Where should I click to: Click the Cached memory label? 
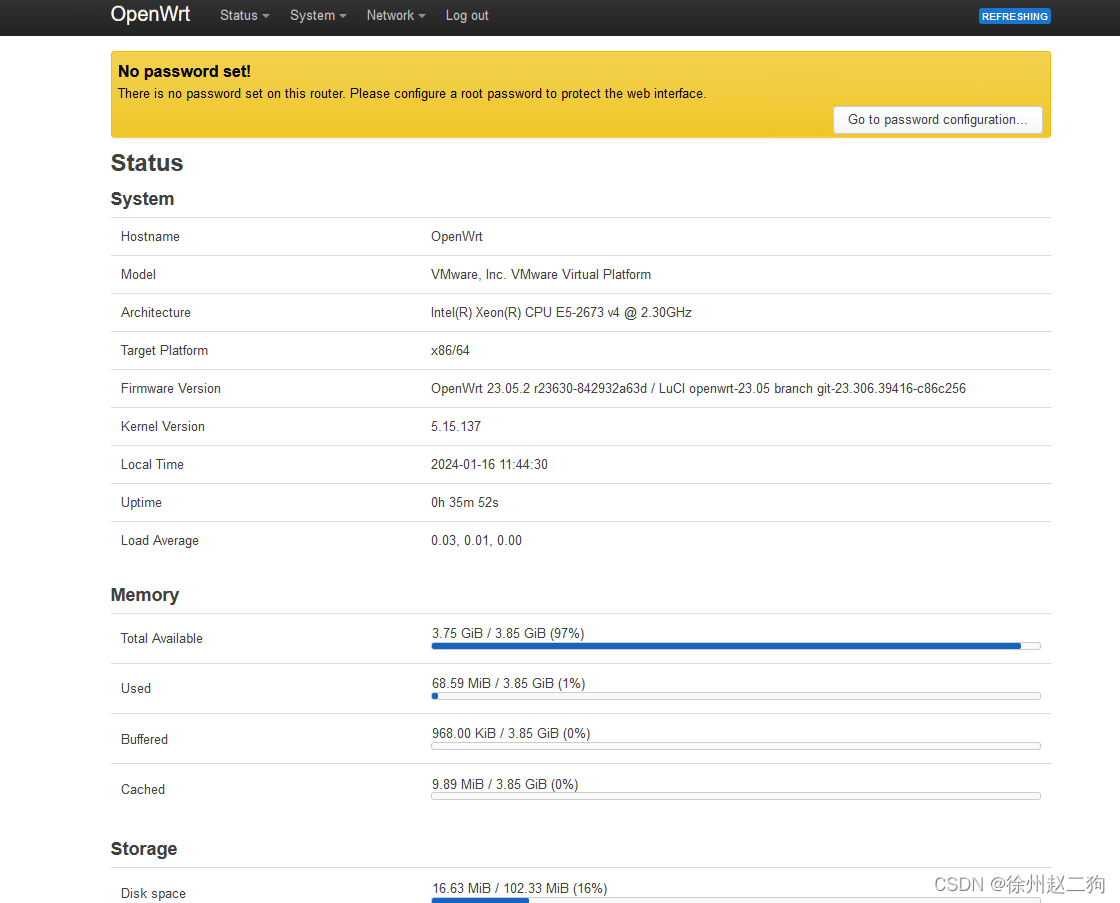[x=143, y=789]
